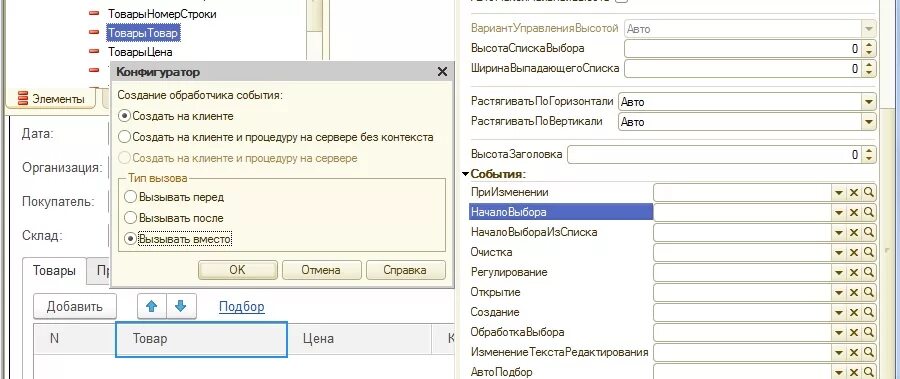The image size is (900, 379).
Task: Clear the НачалоВыбора handler
Action: (x=854, y=213)
